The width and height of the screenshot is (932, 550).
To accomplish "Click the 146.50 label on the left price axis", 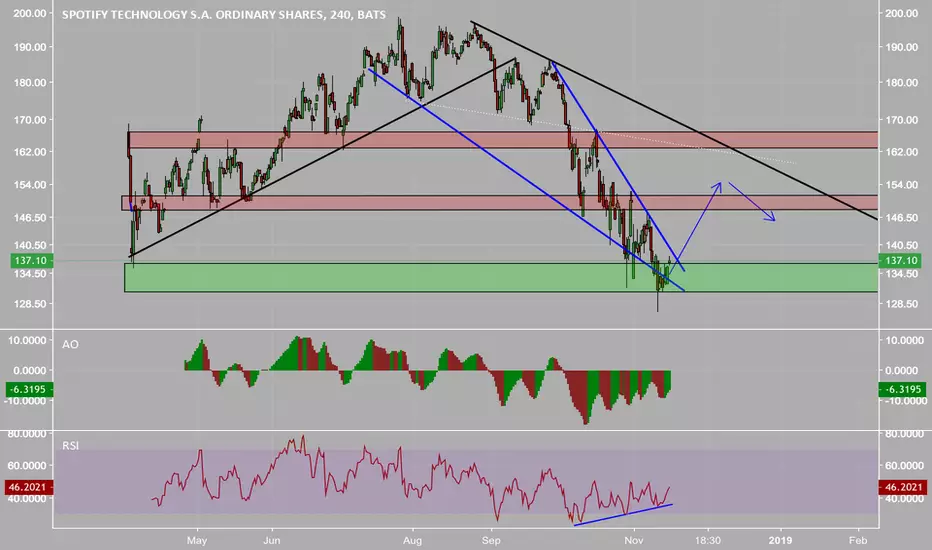I will pyautogui.click(x=30, y=218).
